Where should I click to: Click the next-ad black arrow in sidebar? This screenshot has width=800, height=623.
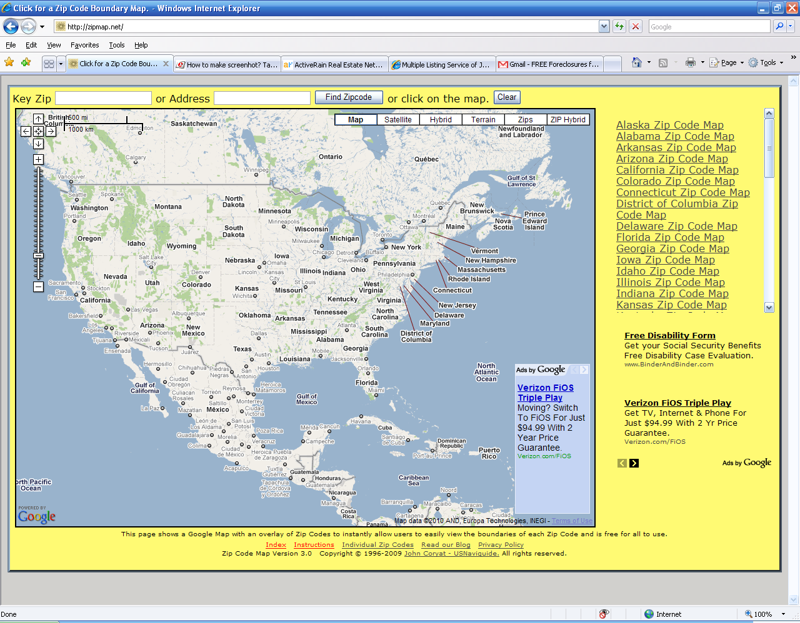coord(634,463)
